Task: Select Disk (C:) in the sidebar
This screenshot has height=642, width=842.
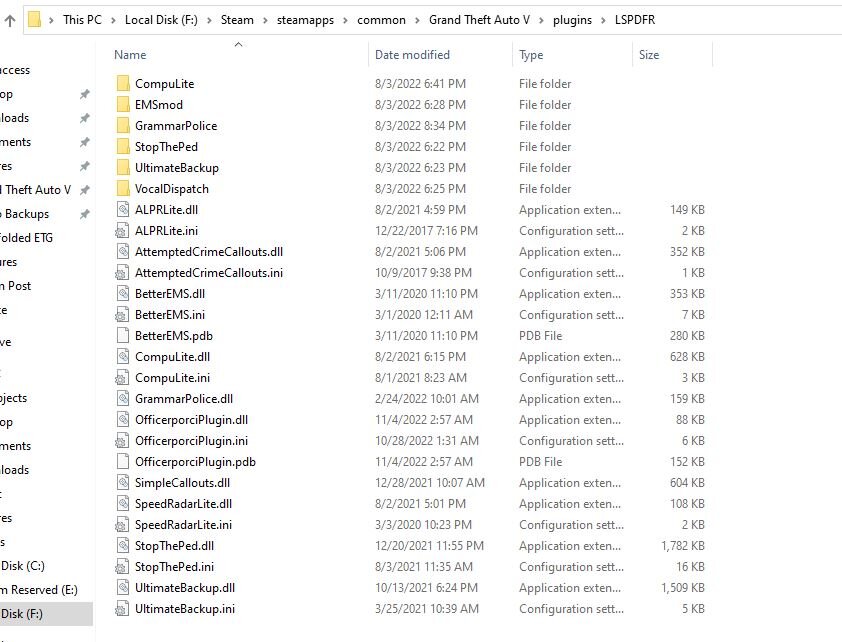Action: coord(23,566)
